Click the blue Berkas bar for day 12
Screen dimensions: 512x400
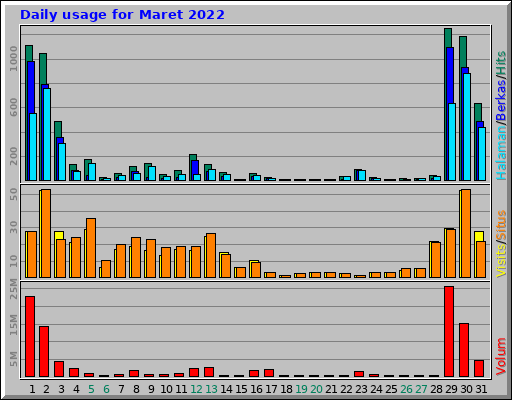coord(195,167)
